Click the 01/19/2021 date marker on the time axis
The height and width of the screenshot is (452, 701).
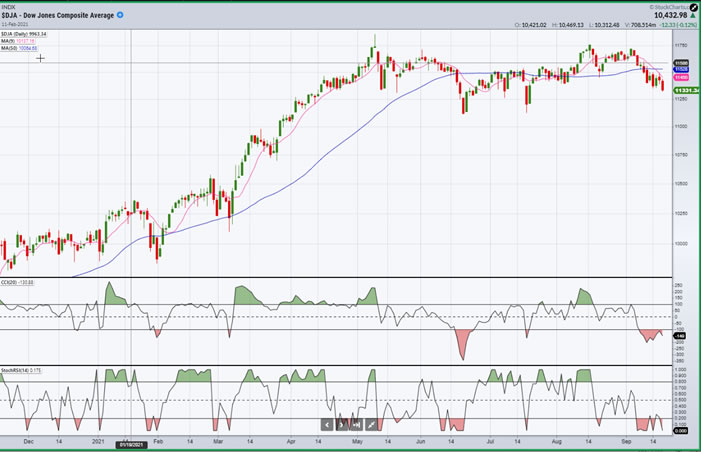tap(132, 443)
